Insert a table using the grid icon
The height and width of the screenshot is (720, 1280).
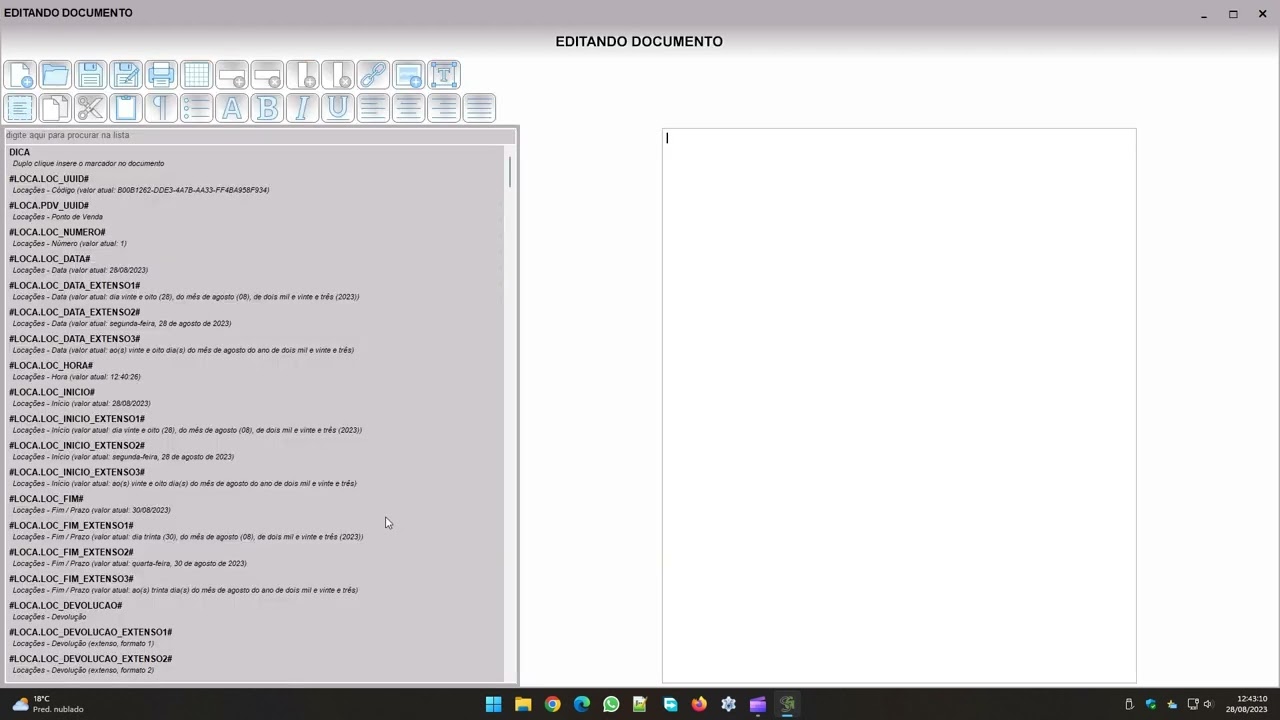click(x=197, y=75)
